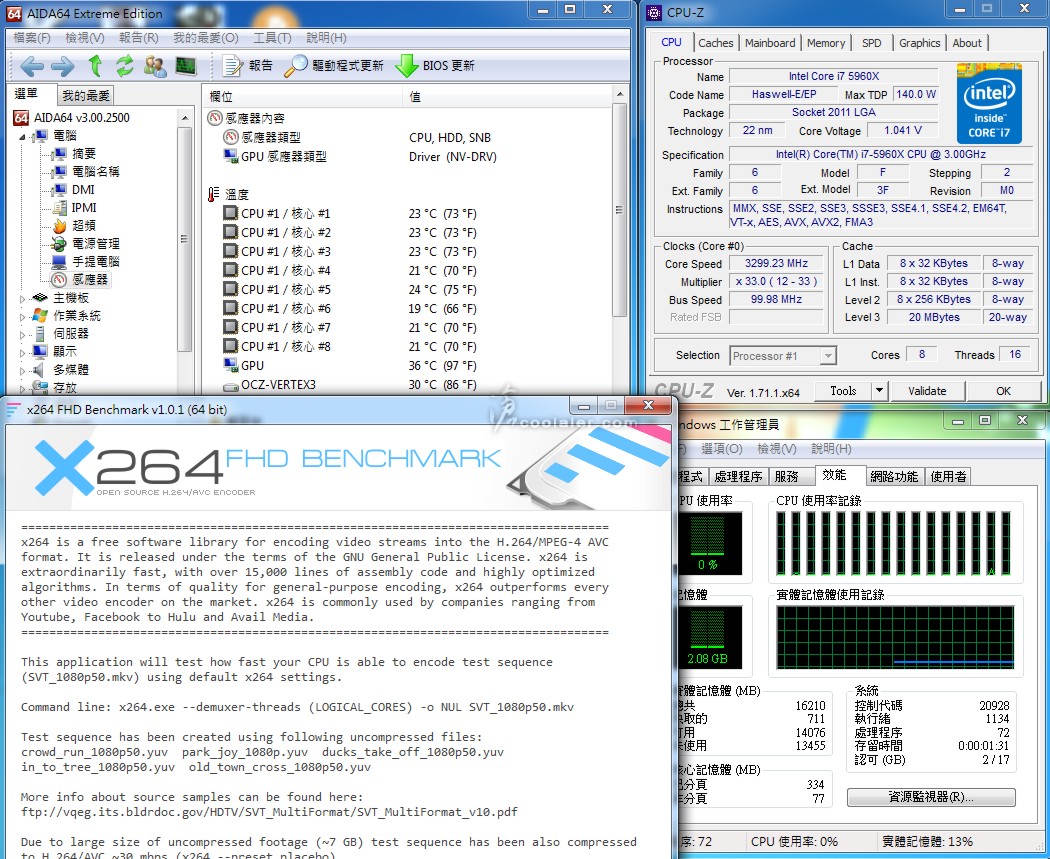Expand the 顯示 tree node

click(22, 352)
